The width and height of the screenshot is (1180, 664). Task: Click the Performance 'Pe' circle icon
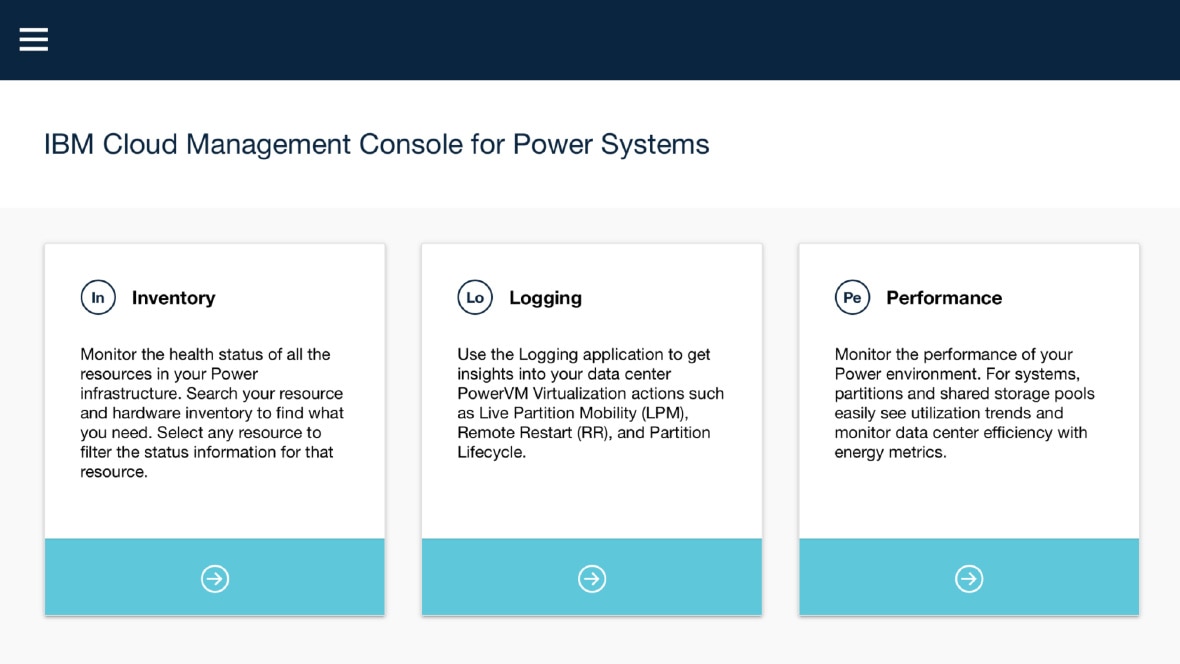[852, 297]
